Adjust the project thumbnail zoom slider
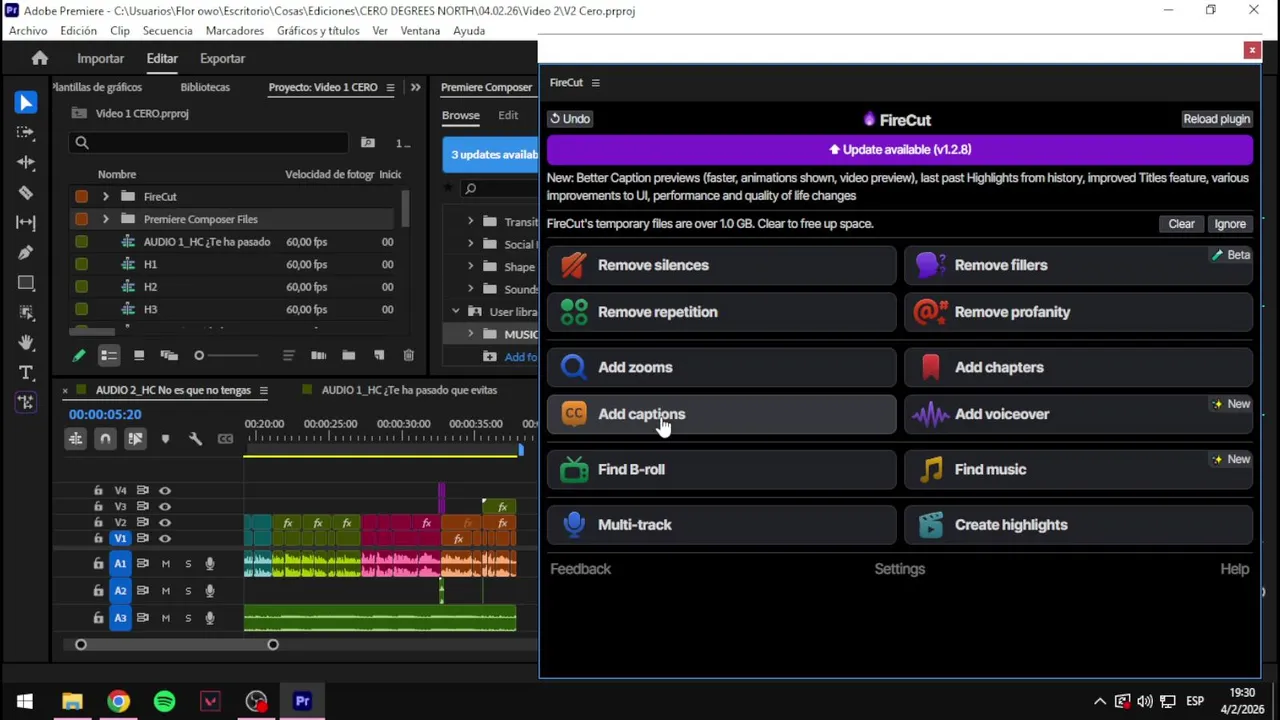 click(x=199, y=355)
